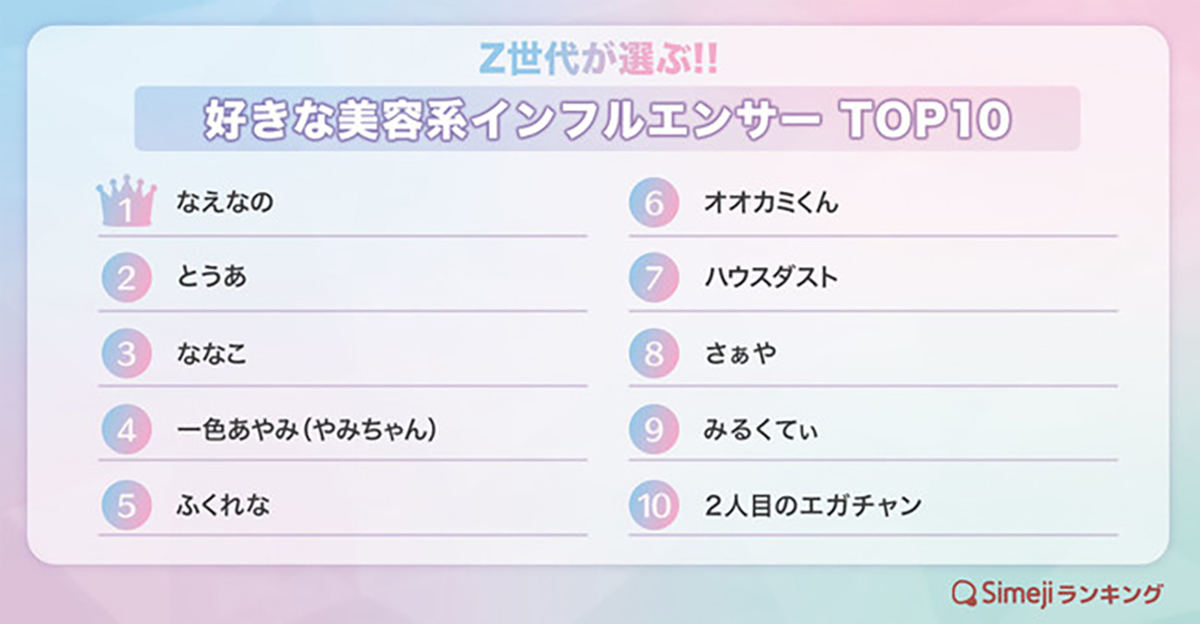Image resolution: width=1200 pixels, height=624 pixels.
Task: Select the name なえなの
Action: coord(224,203)
